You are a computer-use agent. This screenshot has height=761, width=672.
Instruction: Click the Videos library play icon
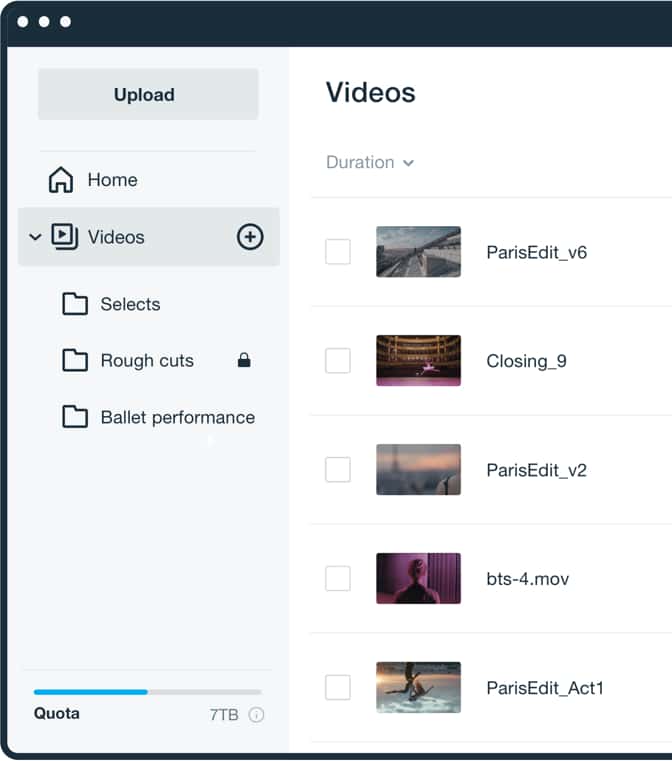(65, 236)
